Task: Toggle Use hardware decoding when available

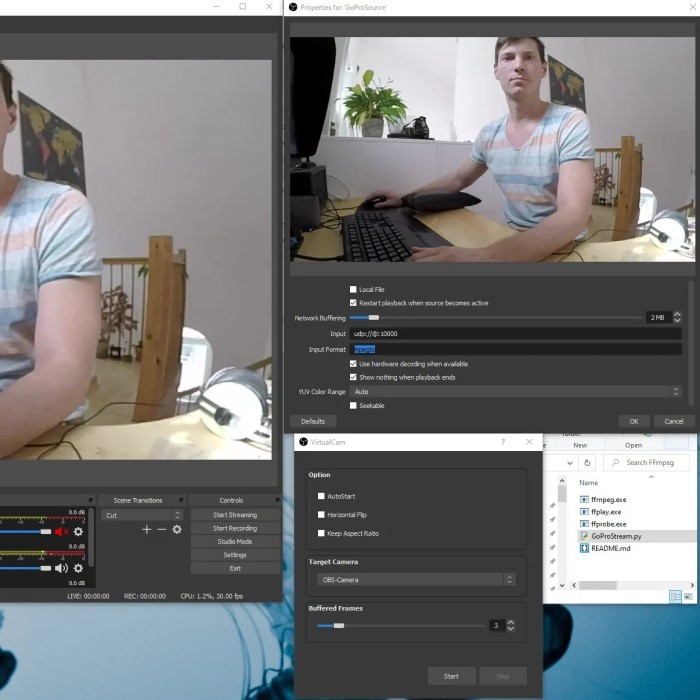Action: coord(353,364)
